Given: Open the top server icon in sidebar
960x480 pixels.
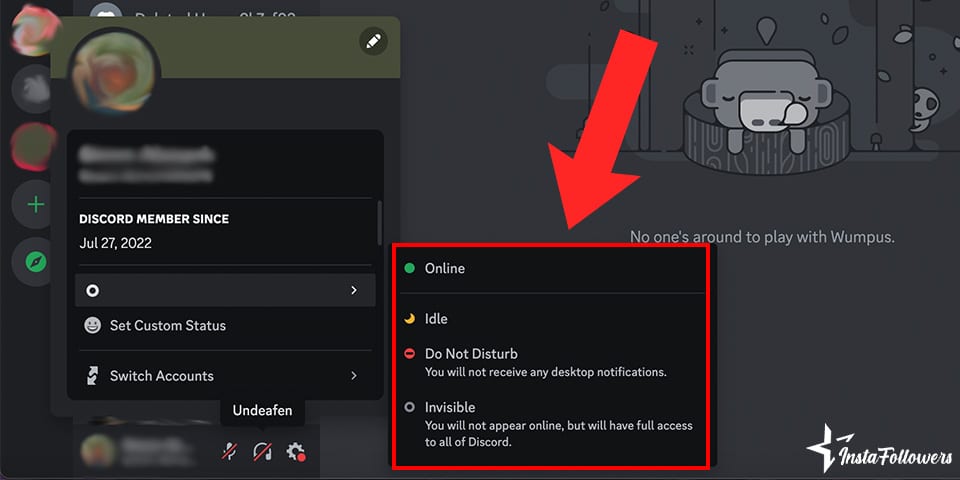Looking at the screenshot, I should (x=36, y=29).
